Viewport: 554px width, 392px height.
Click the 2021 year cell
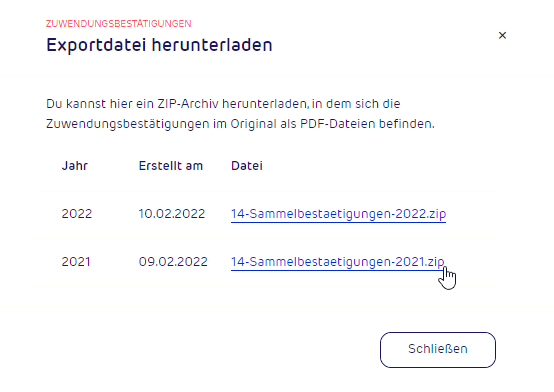point(76,262)
